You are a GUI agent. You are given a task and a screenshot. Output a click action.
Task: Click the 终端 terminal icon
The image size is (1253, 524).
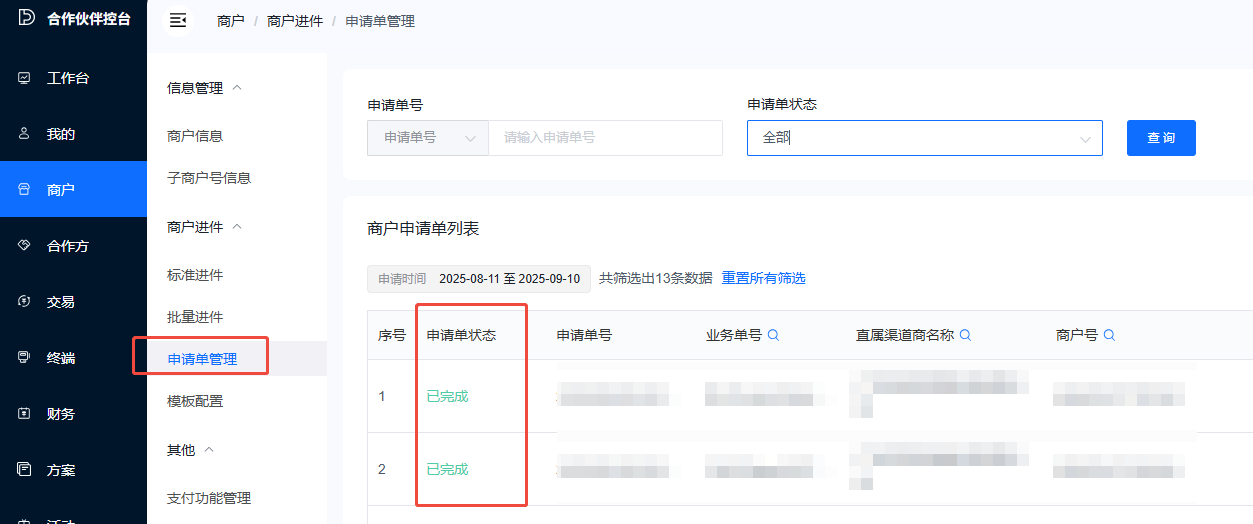coord(24,357)
